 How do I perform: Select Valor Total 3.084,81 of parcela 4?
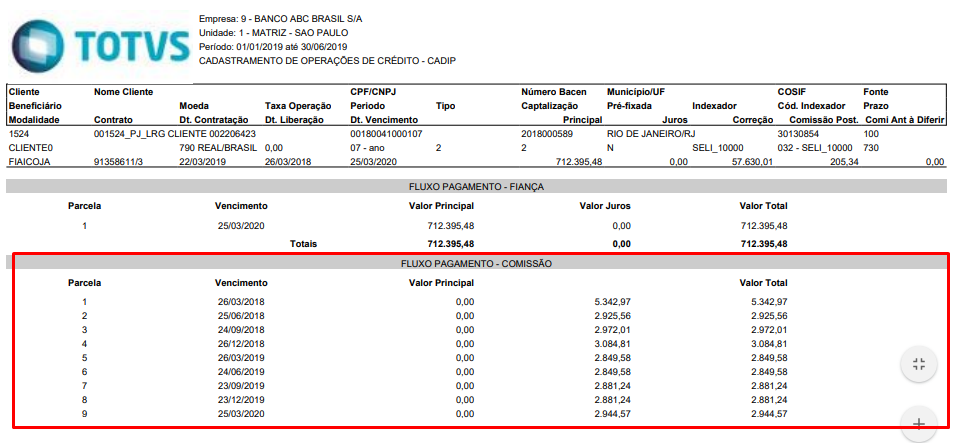[x=769, y=344]
